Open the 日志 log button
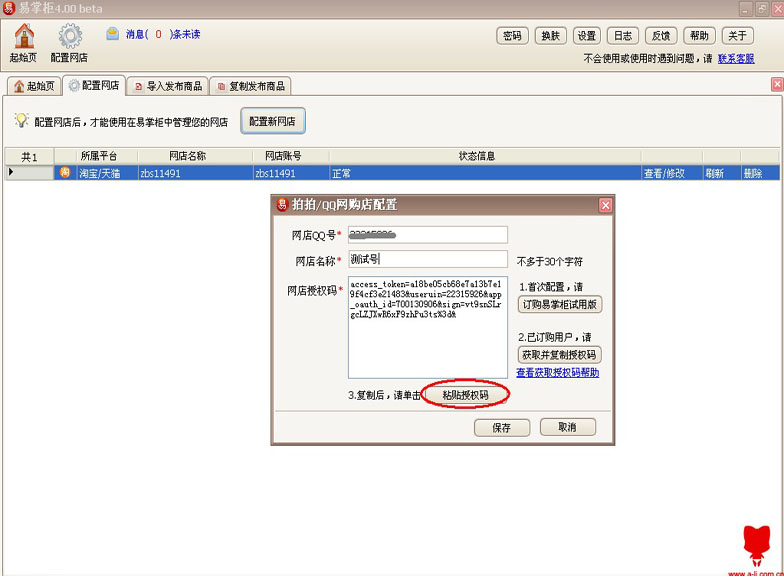784x576 pixels. [622, 36]
